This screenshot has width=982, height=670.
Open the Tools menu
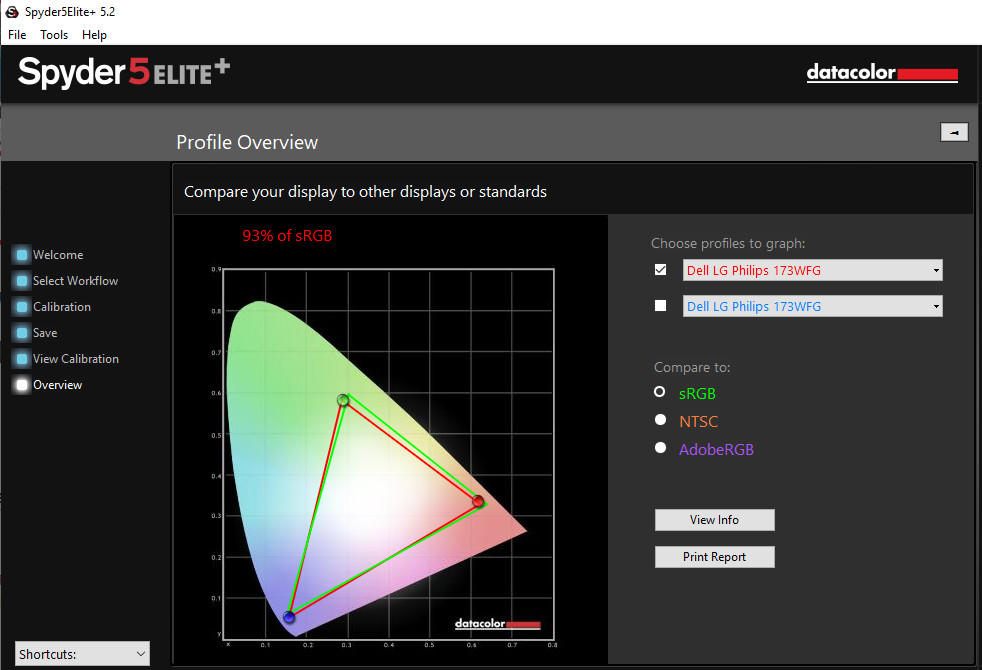tap(54, 35)
